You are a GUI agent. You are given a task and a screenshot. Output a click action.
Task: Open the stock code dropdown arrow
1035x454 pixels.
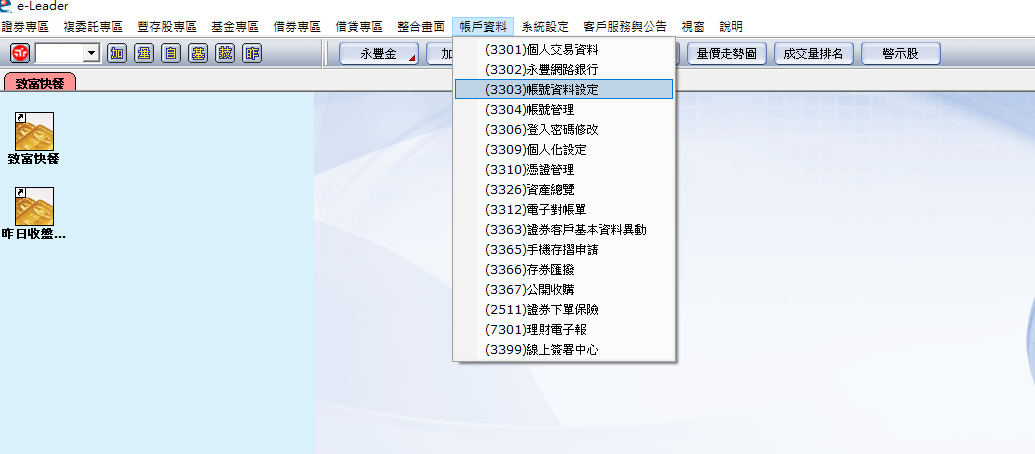(92, 53)
